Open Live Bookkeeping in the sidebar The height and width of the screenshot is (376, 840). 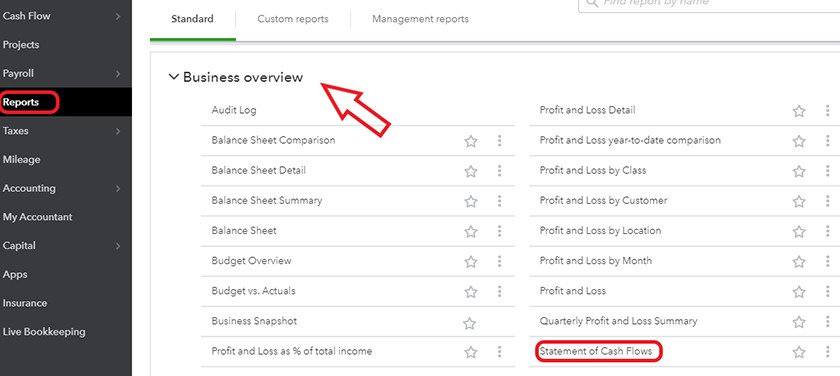[x=44, y=332]
